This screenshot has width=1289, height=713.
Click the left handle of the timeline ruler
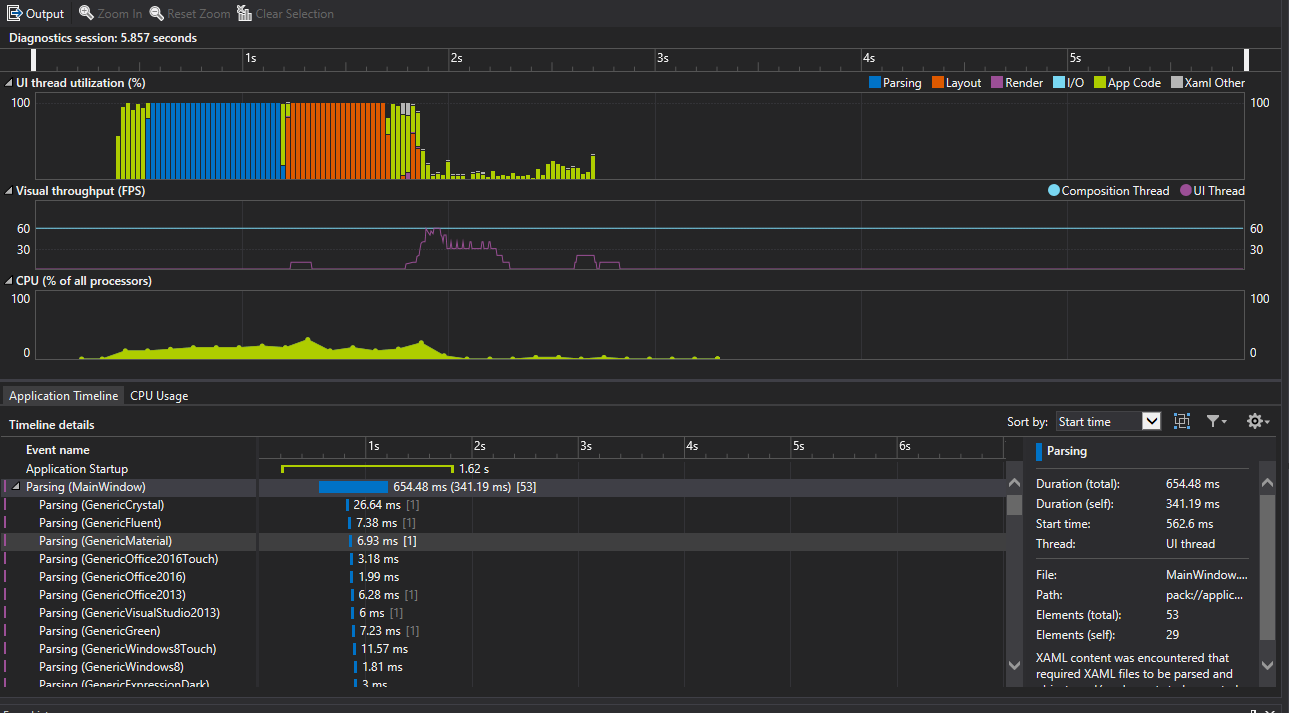point(34,59)
